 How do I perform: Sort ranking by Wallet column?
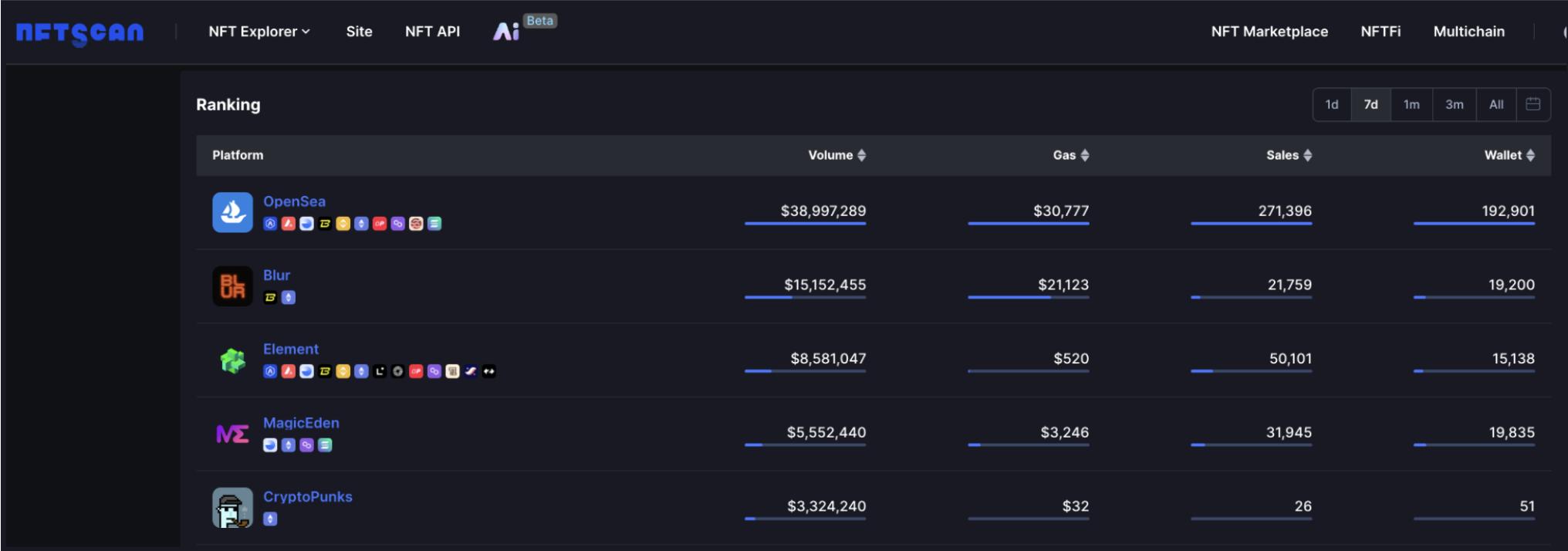(x=1509, y=155)
